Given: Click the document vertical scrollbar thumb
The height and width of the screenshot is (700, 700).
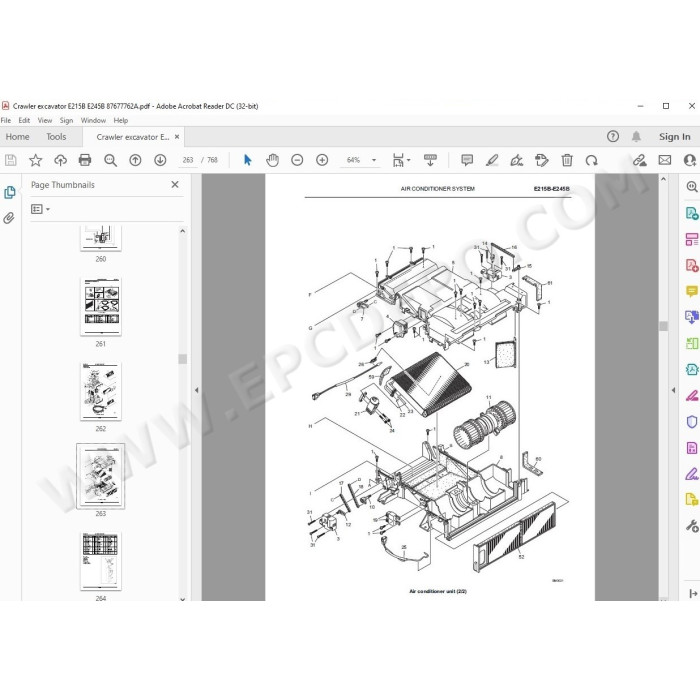Looking at the screenshot, I should (663, 326).
